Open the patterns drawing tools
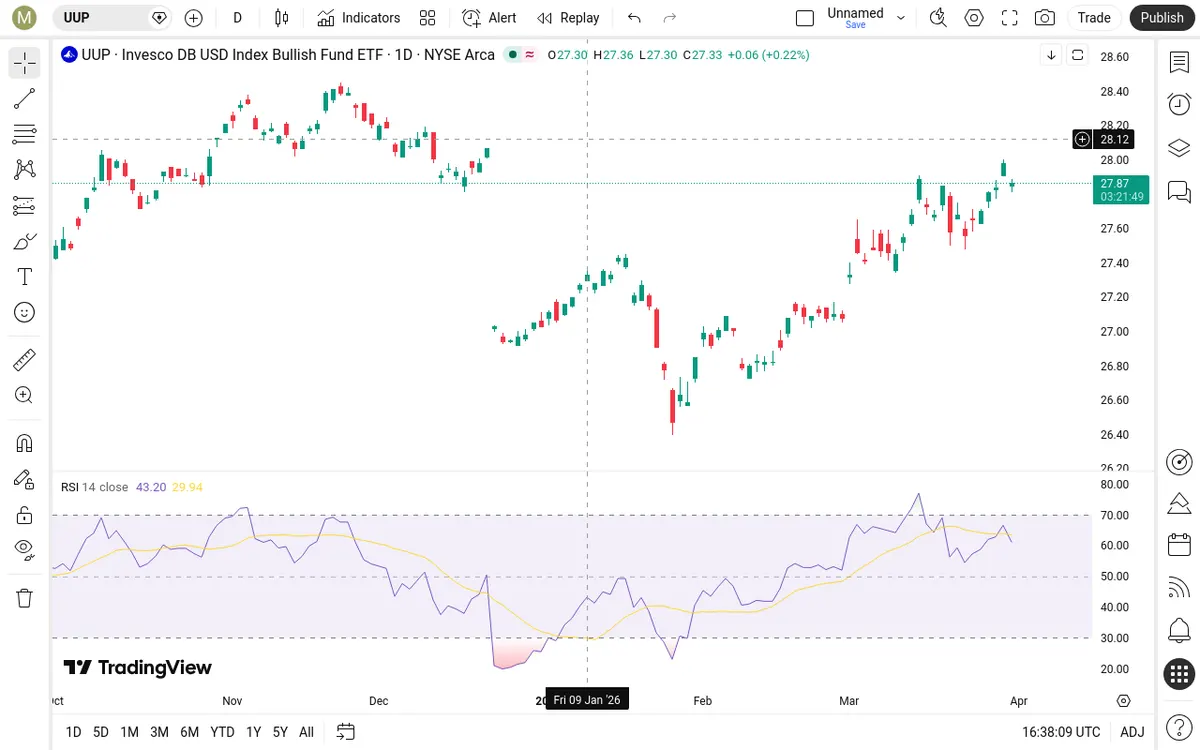The image size is (1200, 750). point(25,170)
